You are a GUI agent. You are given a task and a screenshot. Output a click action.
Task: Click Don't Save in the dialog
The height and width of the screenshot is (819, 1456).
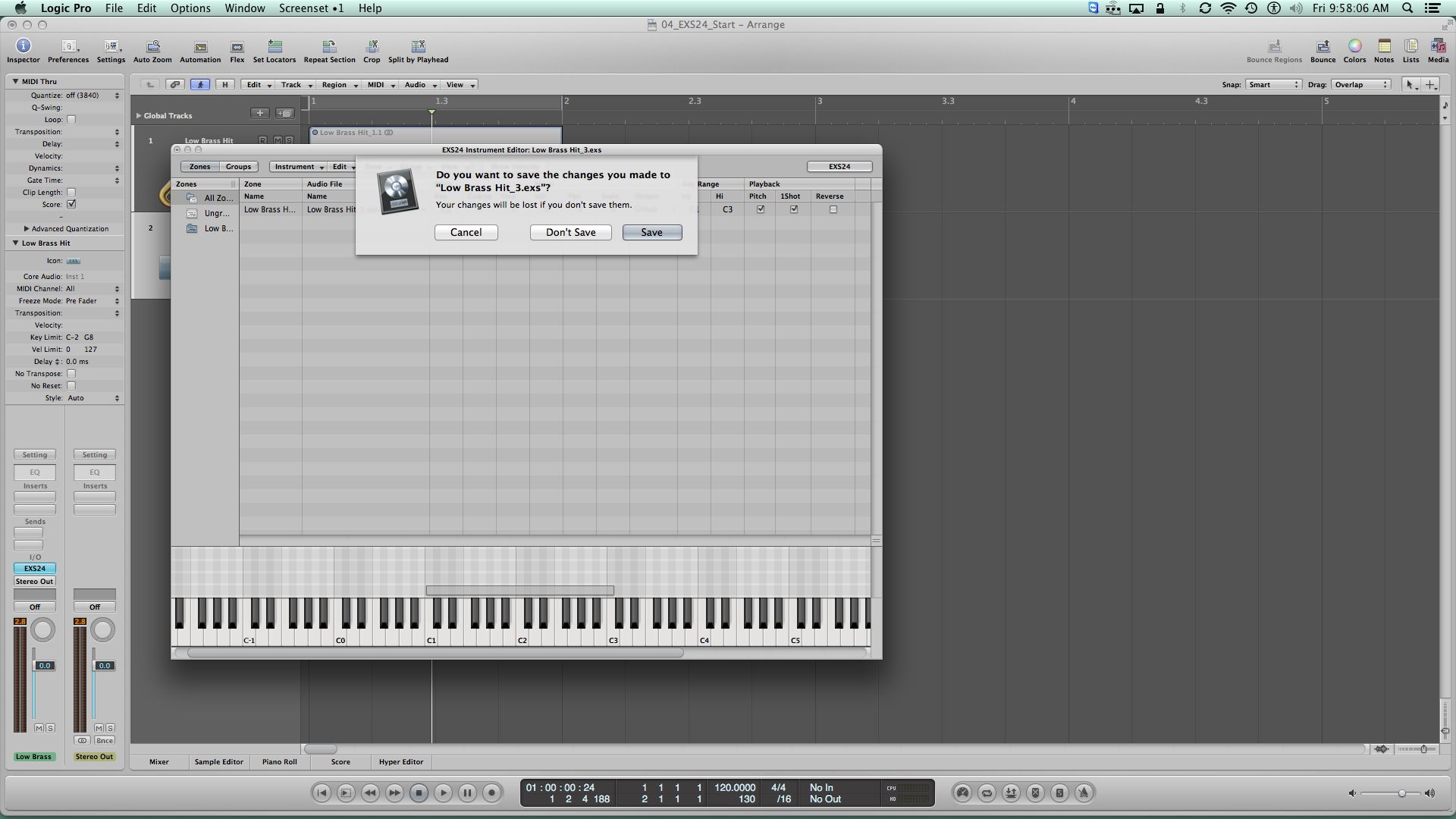[571, 233]
